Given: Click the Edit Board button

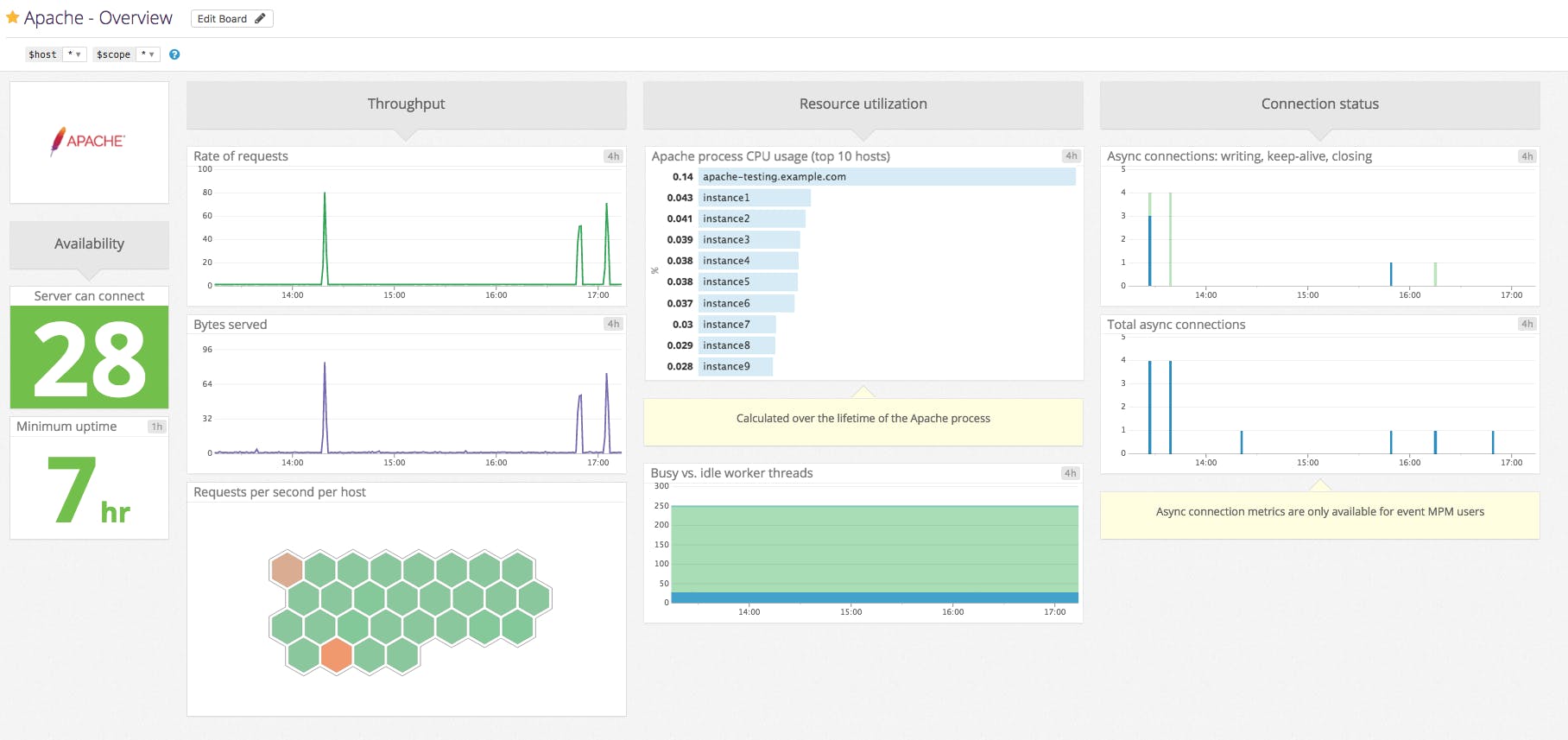Looking at the screenshot, I should (231, 18).
